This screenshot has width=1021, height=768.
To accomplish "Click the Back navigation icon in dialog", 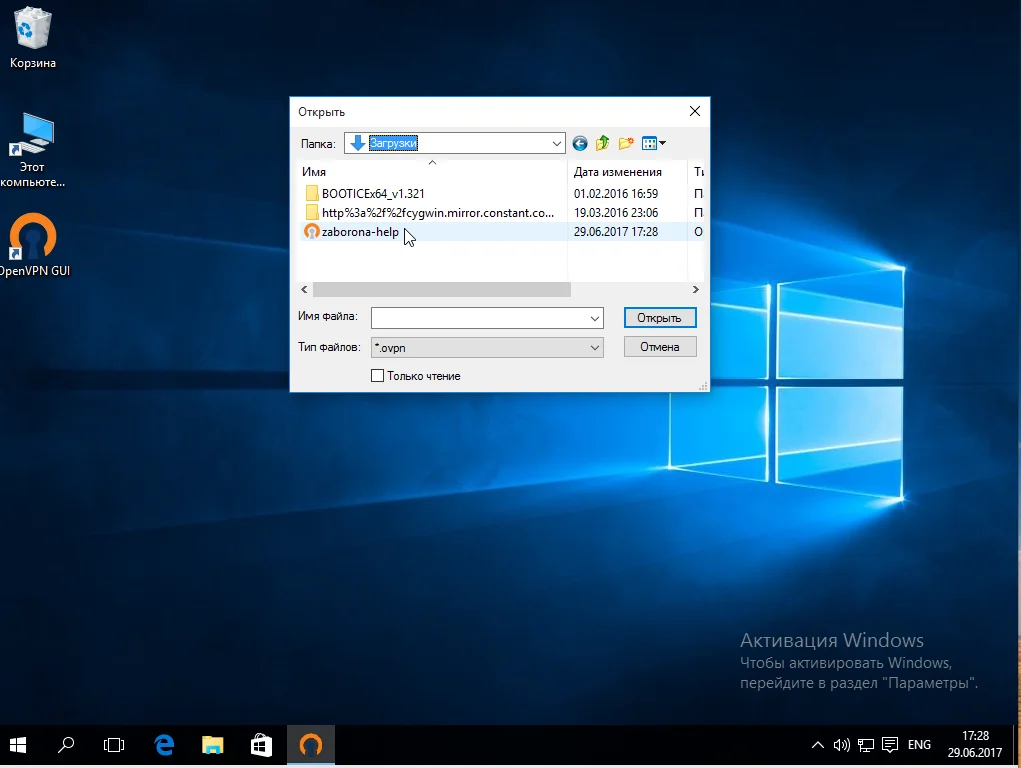I will coord(580,143).
